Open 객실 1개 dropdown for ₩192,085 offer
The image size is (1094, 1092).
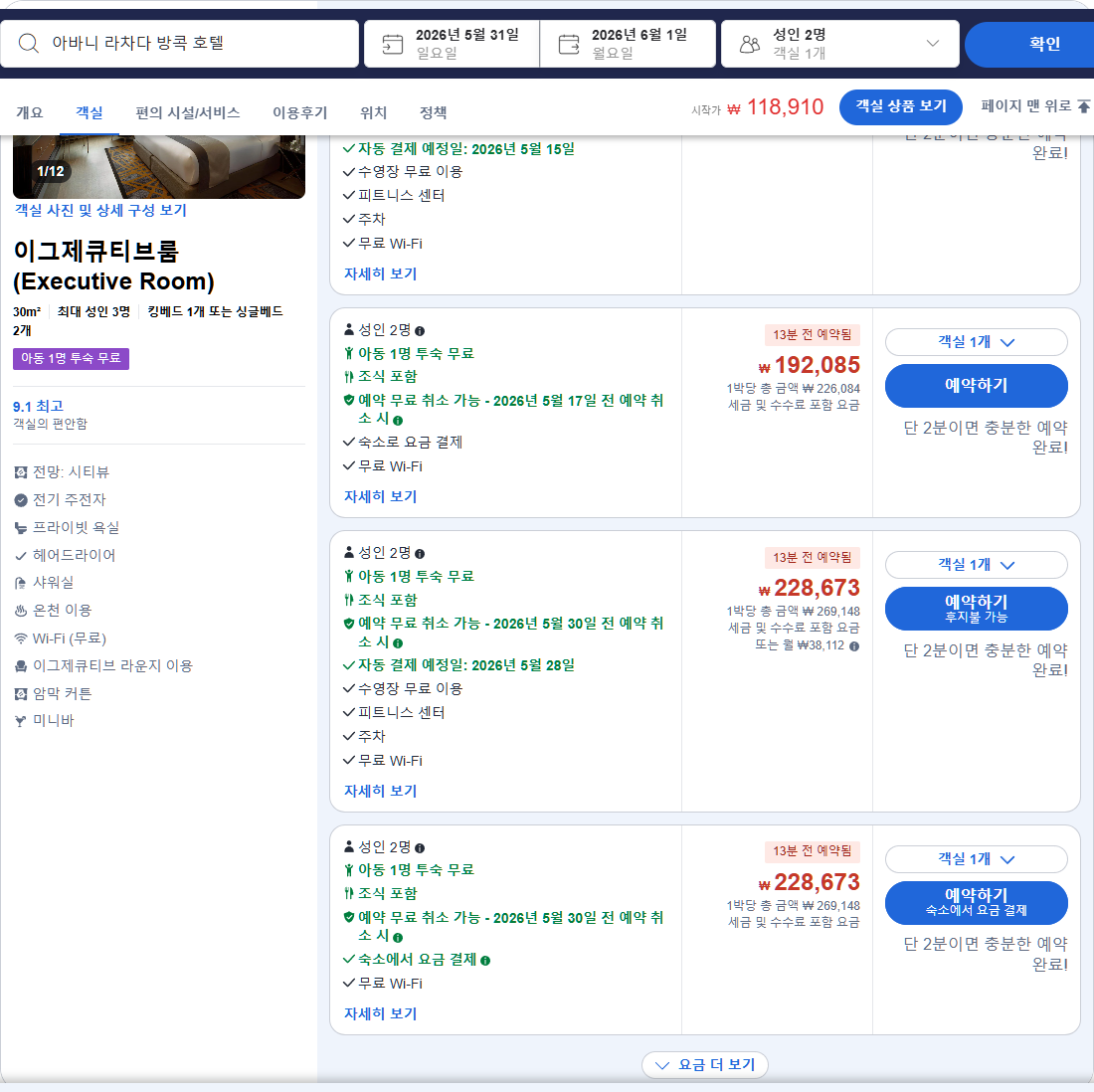(x=976, y=342)
